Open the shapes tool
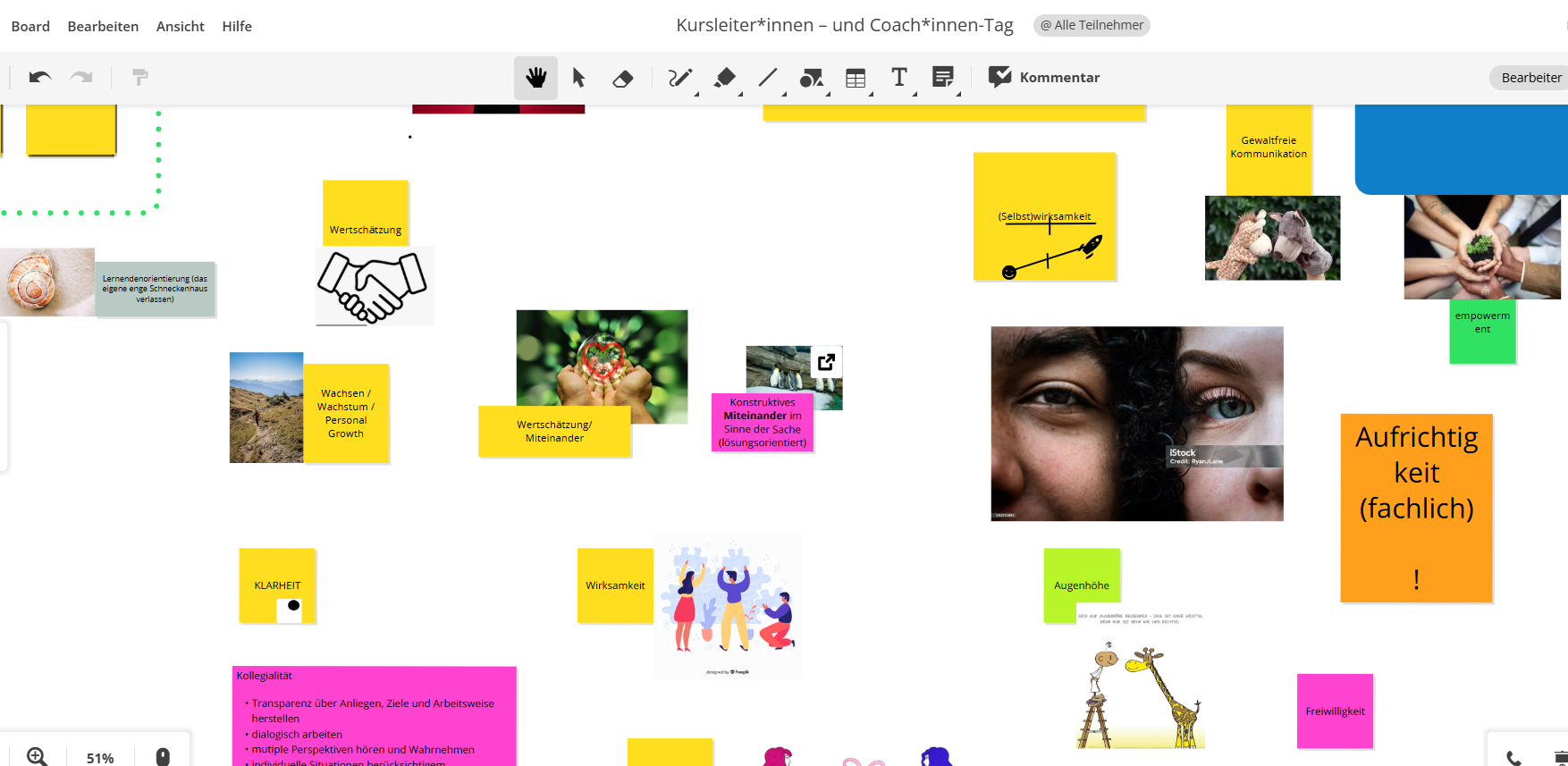This screenshot has width=1568, height=766. click(x=811, y=79)
